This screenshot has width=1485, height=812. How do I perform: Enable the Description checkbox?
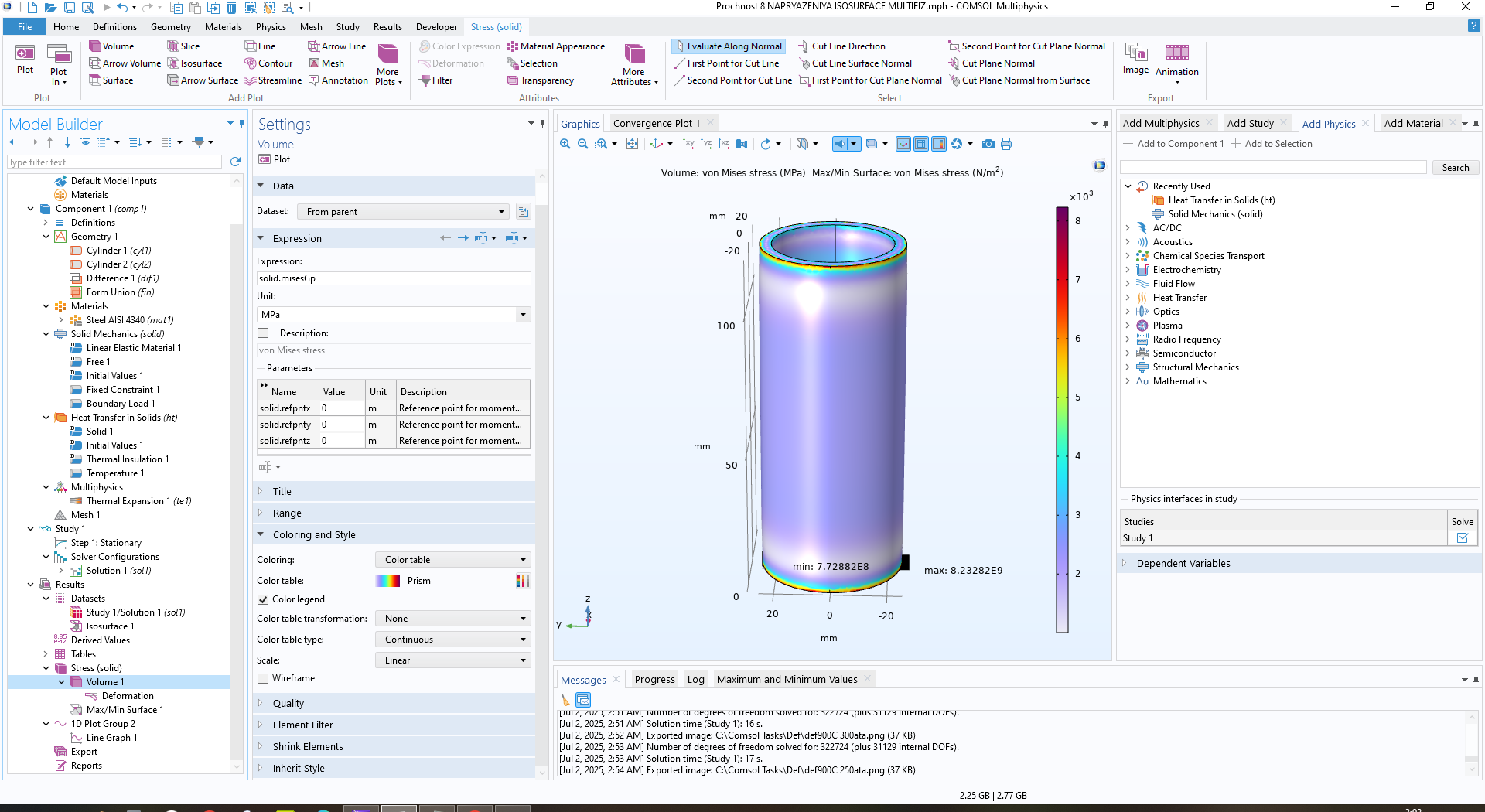(264, 333)
